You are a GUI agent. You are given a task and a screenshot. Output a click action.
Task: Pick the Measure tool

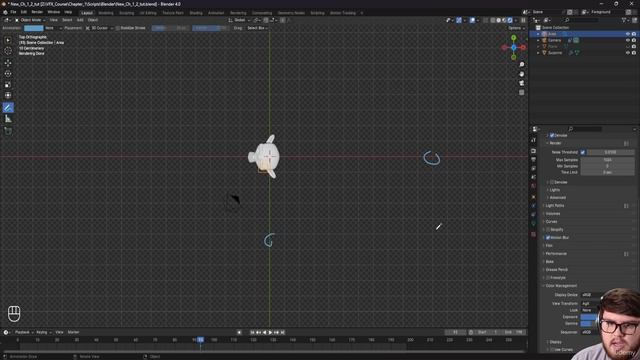8,119
